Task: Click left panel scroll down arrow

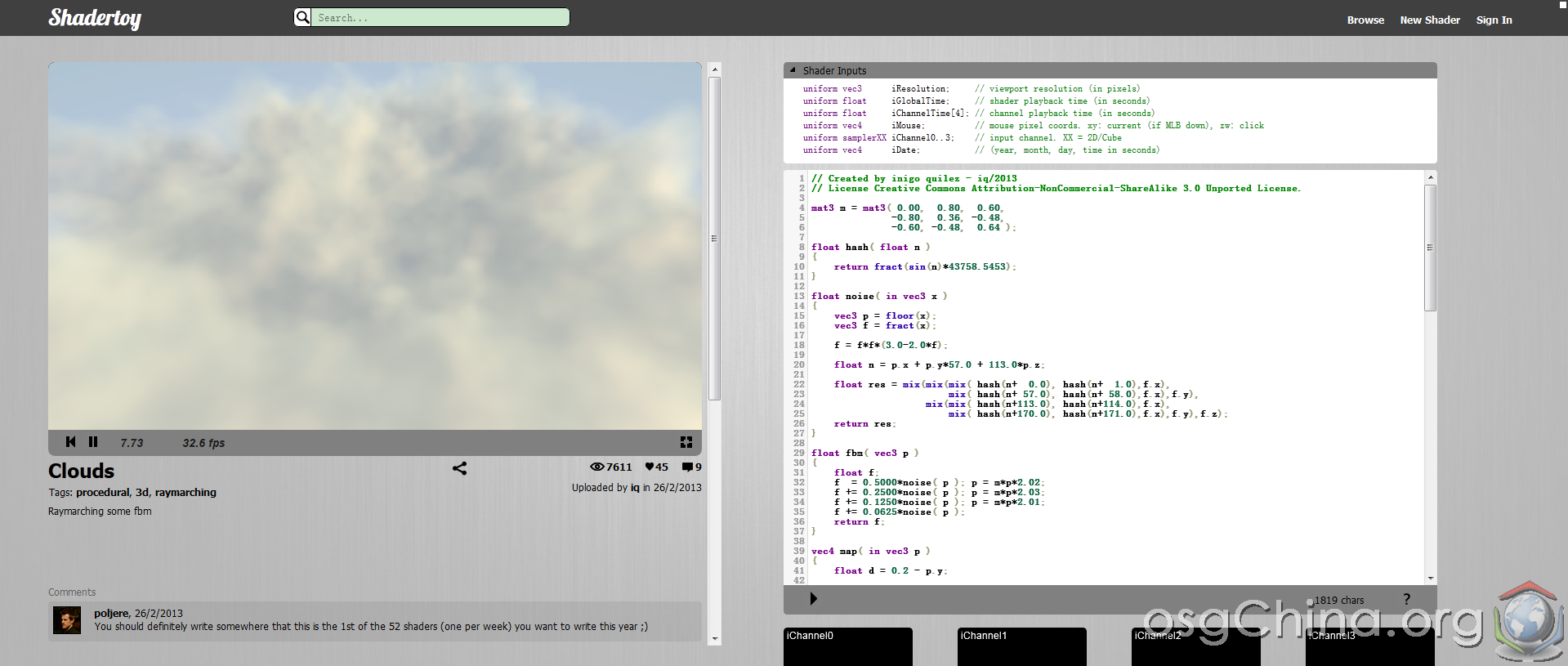Action: pos(714,639)
